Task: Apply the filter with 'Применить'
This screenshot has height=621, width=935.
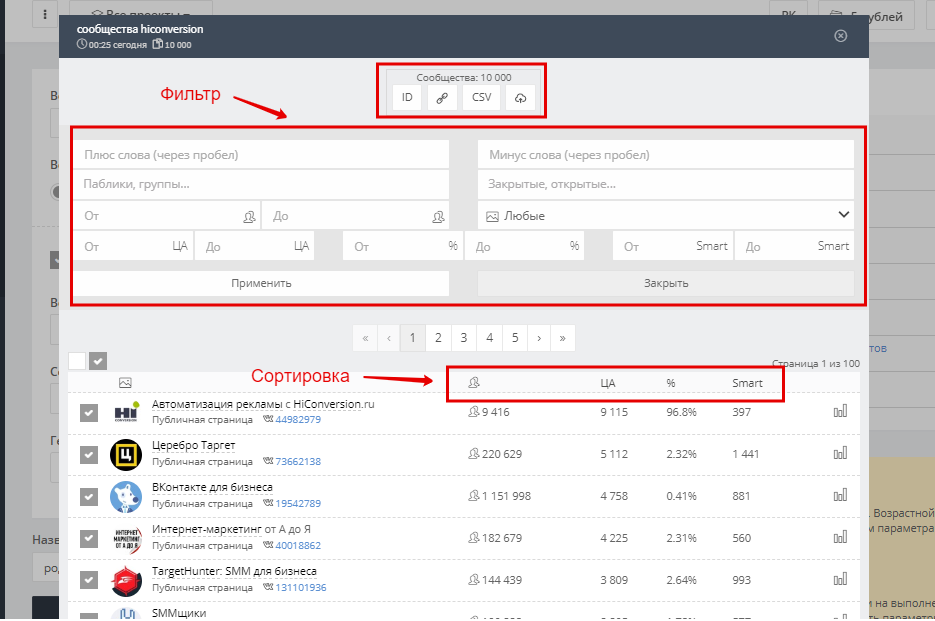Action: tap(261, 283)
